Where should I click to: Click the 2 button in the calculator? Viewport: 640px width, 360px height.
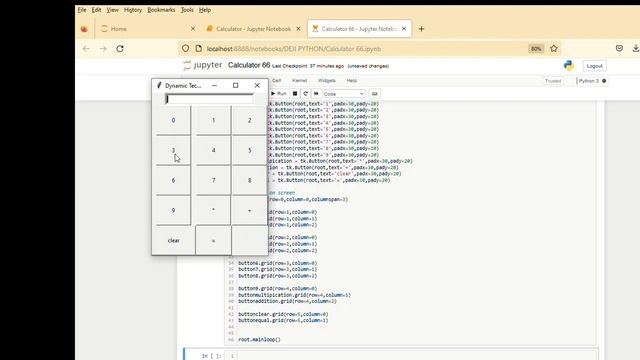[249, 120]
